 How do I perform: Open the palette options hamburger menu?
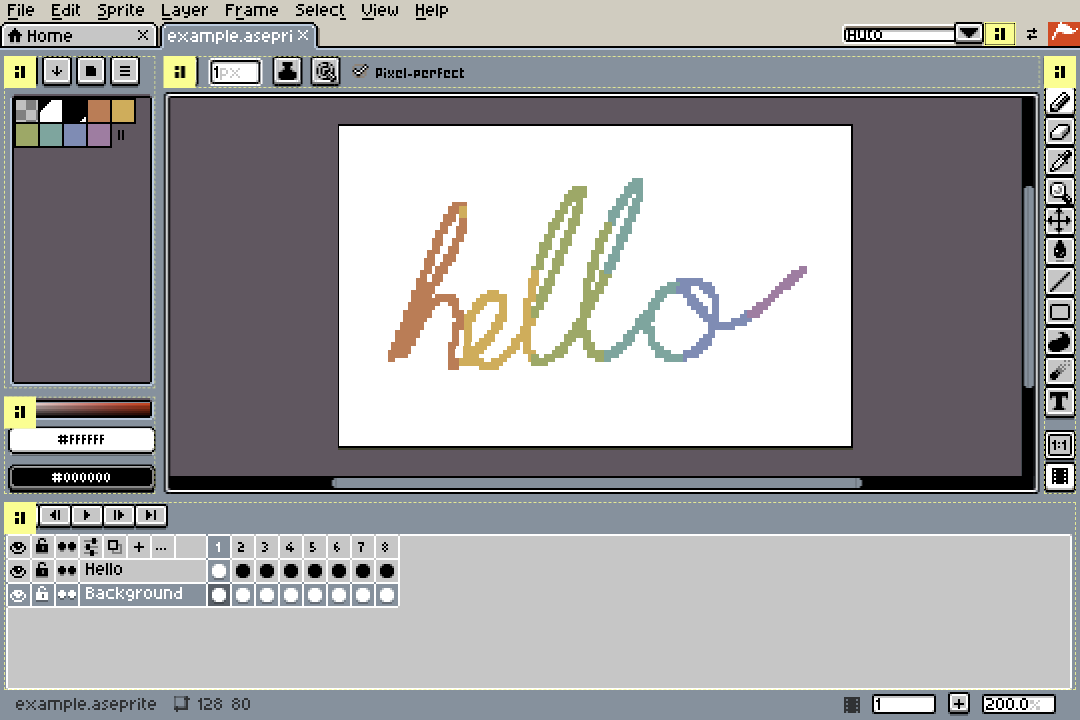(125, 71)
